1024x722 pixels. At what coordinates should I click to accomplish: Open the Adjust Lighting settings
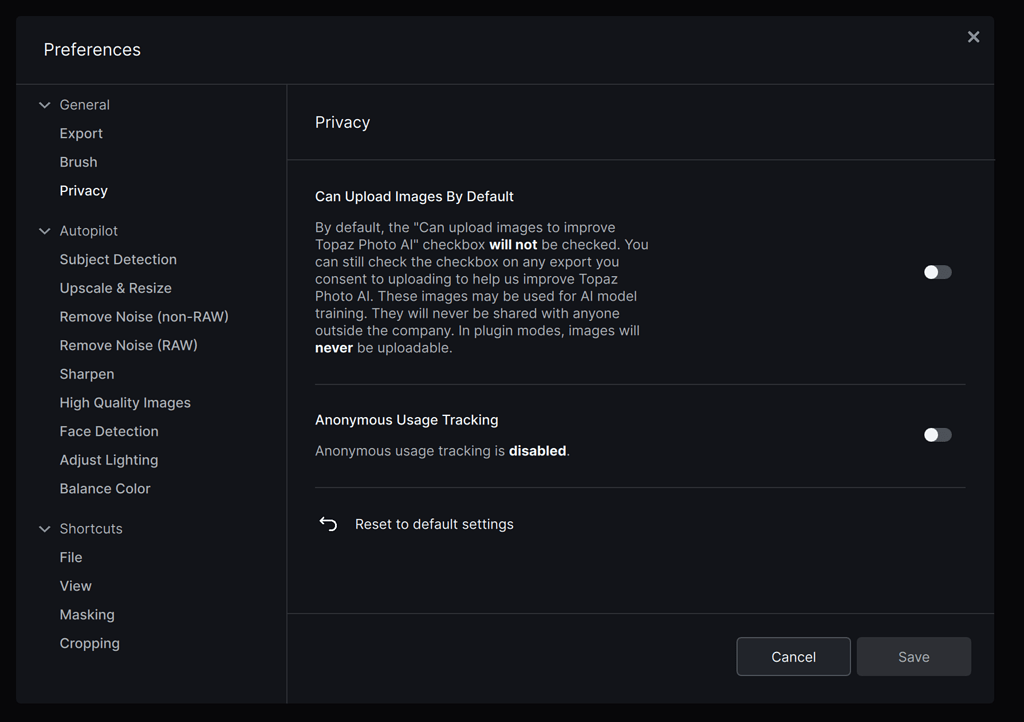point(109,459)
